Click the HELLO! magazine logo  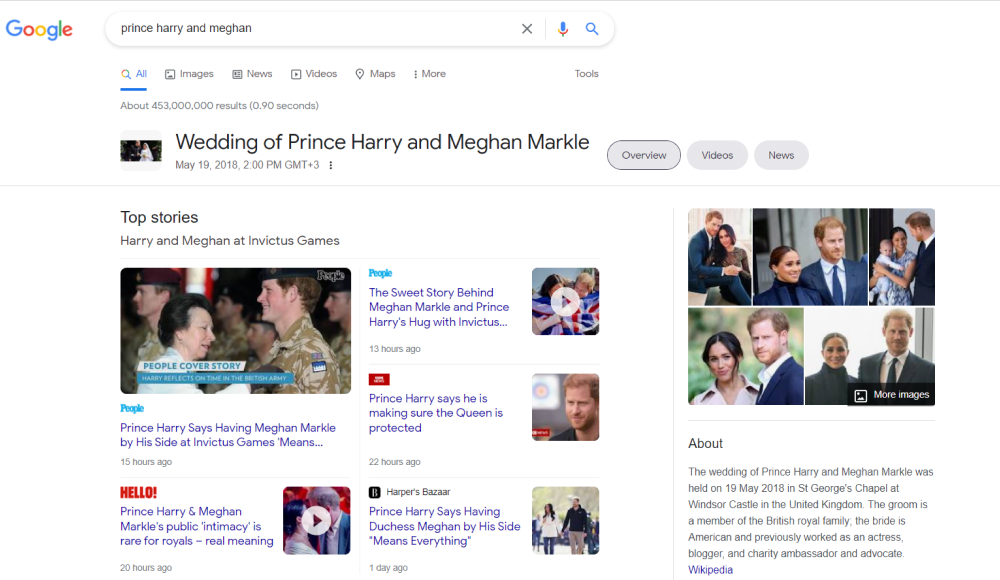(x=138, y=493)
